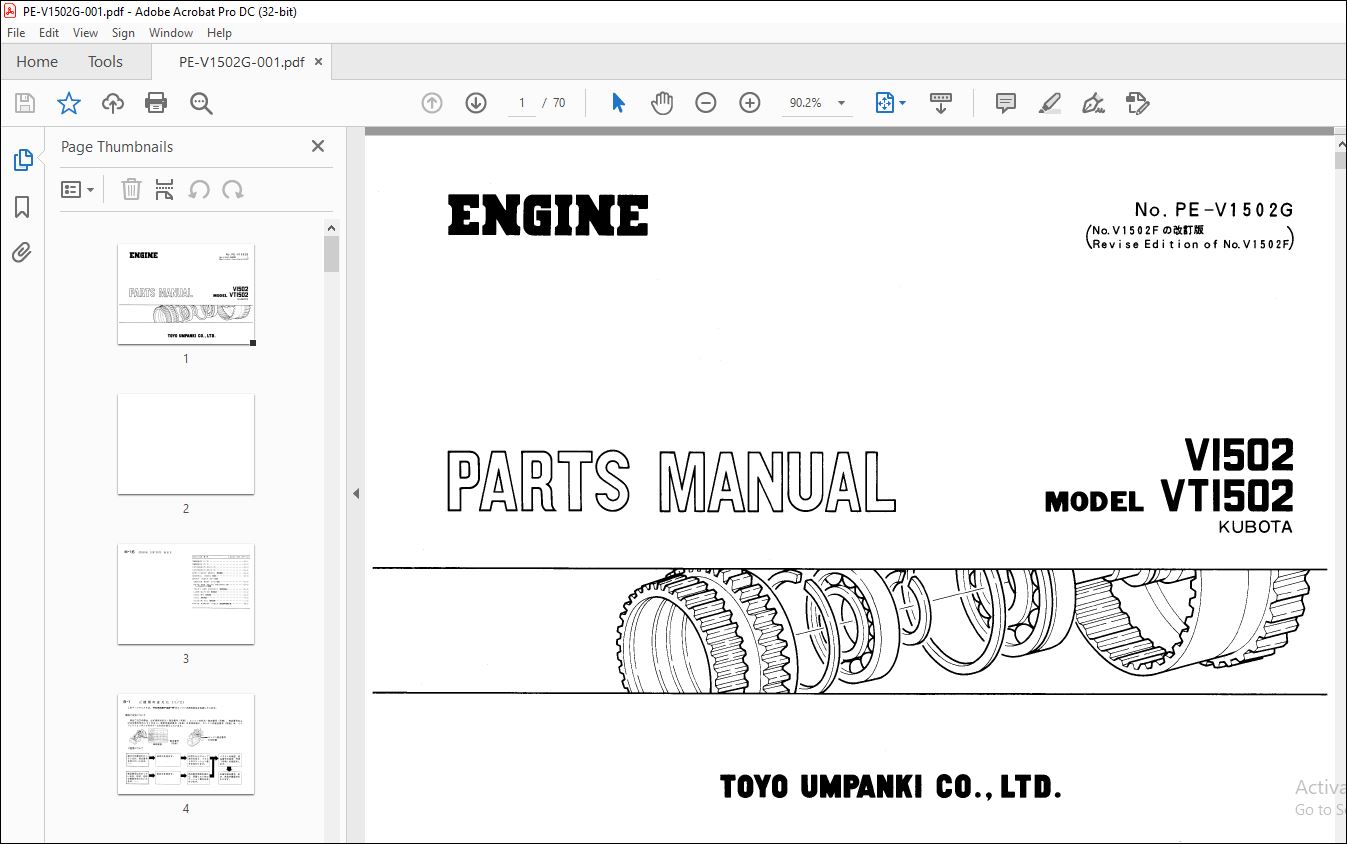
Task: Collapse the navigation pane with the side arrow
Action: coord(355,493)
